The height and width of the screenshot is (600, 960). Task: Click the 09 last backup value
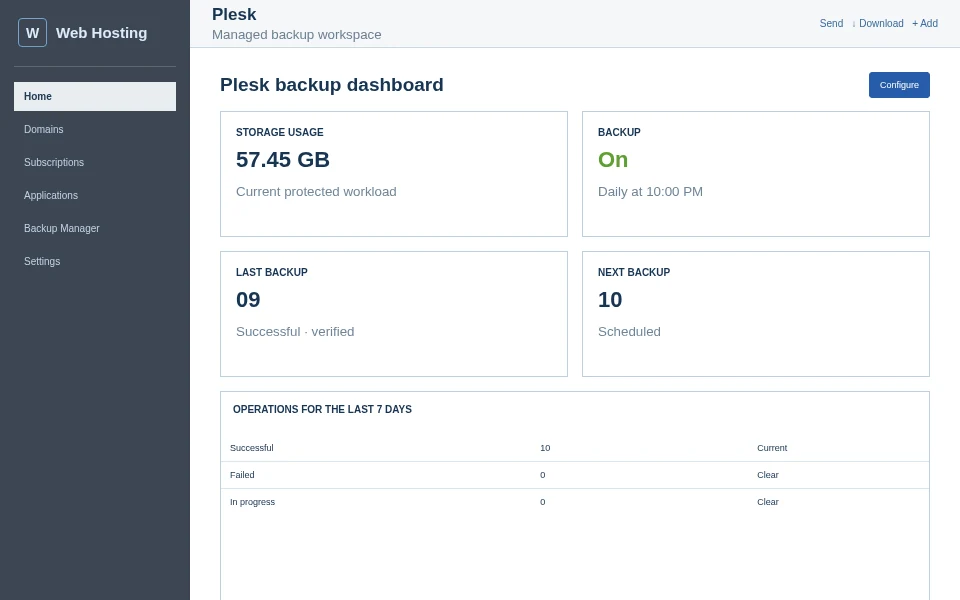248,300
